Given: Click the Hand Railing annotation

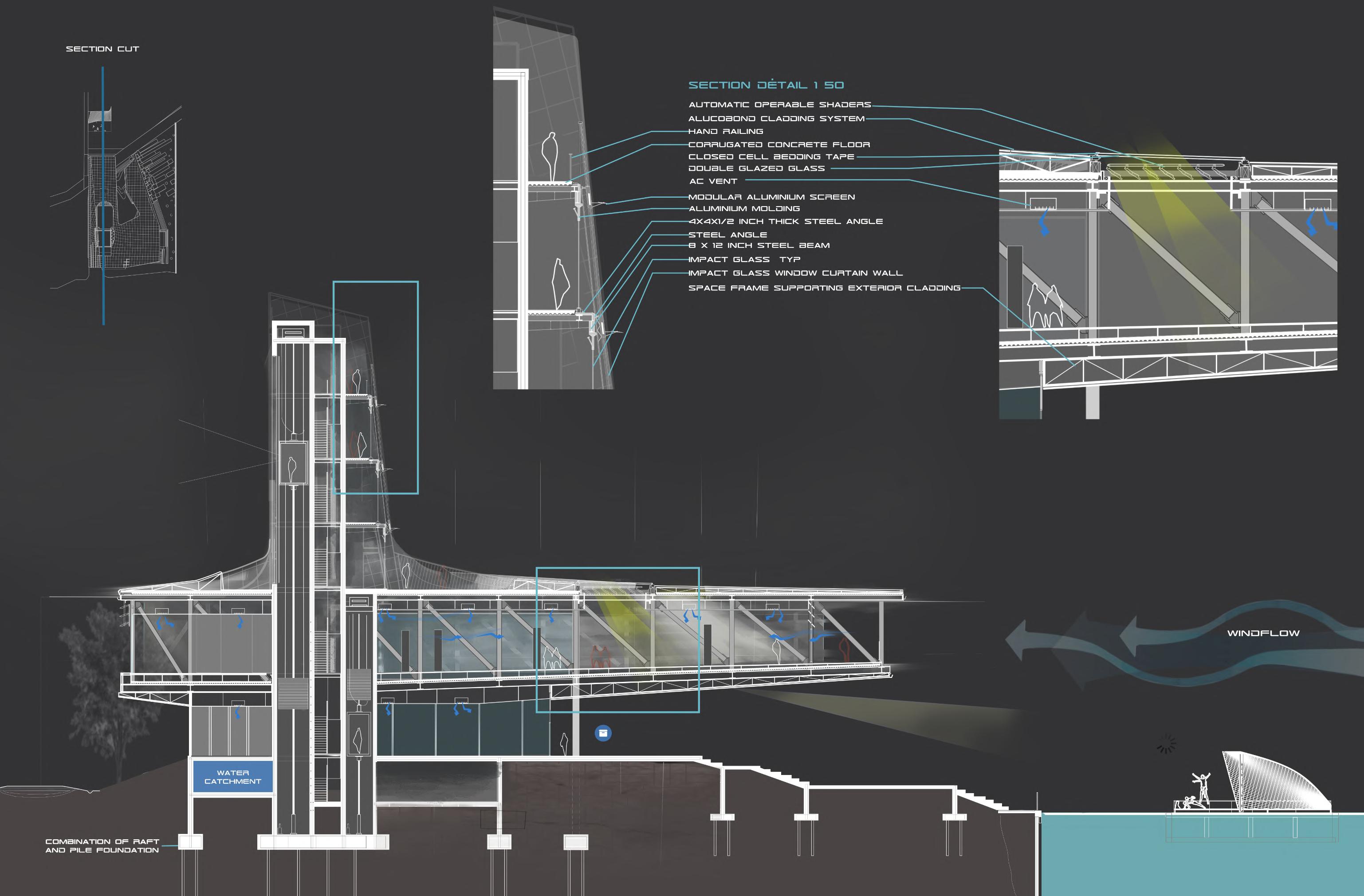Looking at the screenshot, I should coord(726,131).
